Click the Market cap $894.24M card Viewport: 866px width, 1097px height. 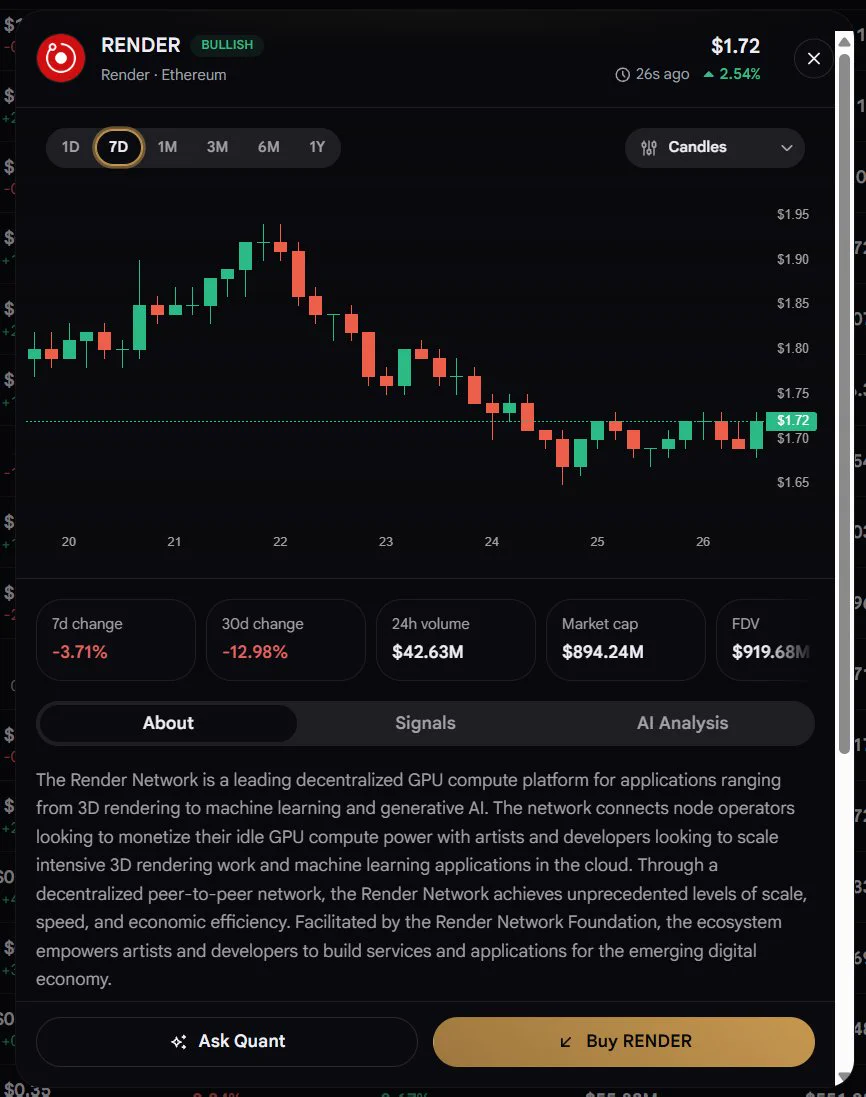click(625, 639)
